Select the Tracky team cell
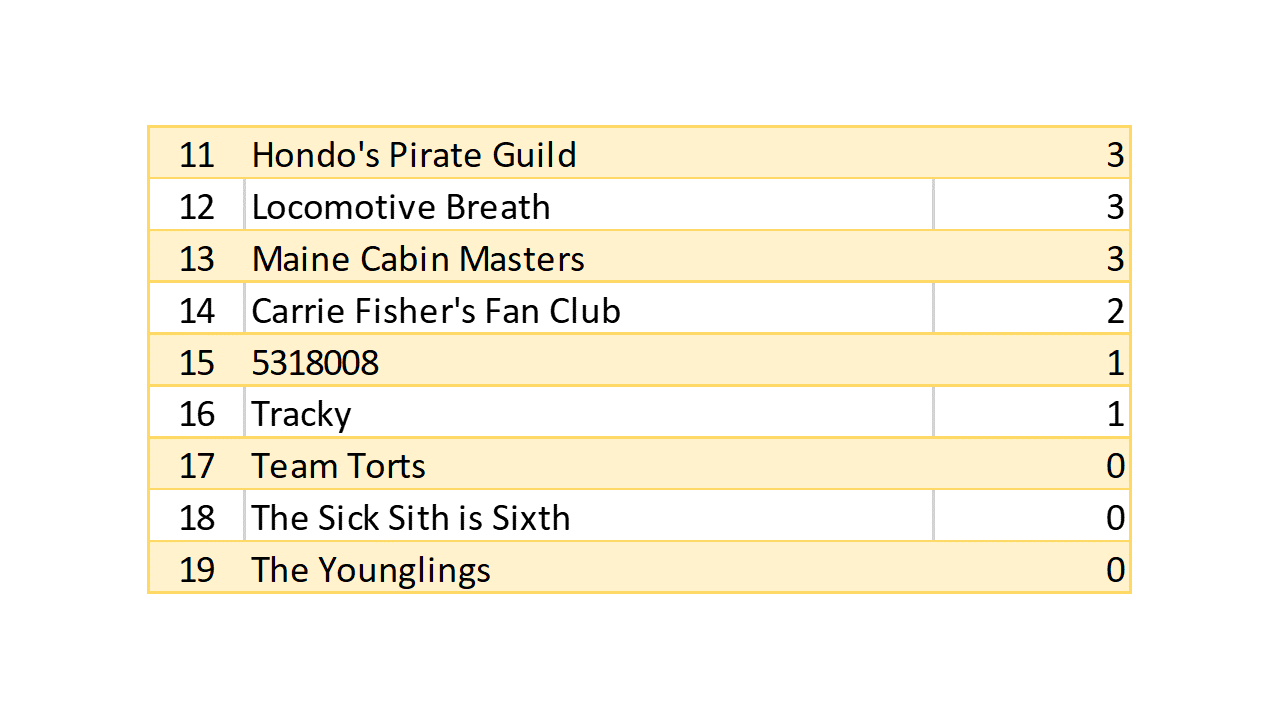This screenshot has width=1280, height=720. point(301,415)
